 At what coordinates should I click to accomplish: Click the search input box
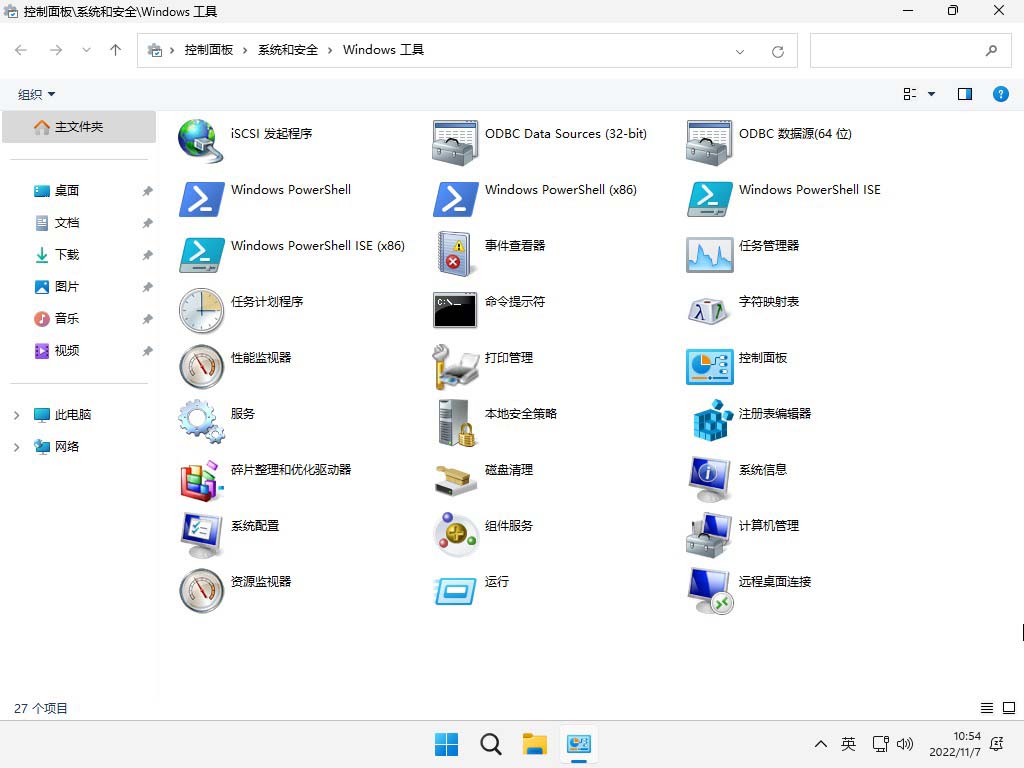[895, 50]
